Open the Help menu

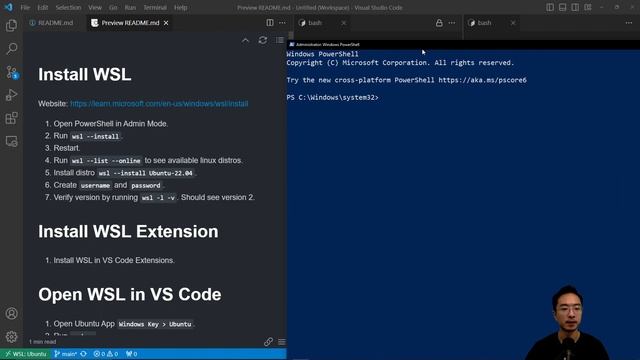(180, 7)
